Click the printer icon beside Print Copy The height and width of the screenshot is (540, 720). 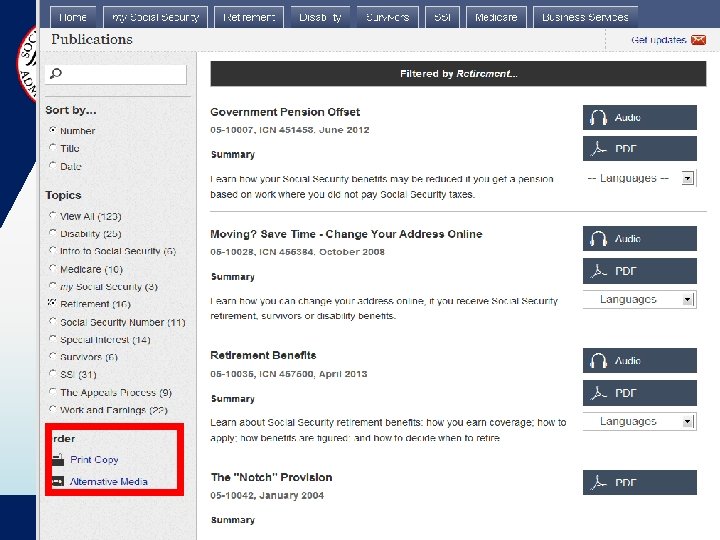point(58,459)
